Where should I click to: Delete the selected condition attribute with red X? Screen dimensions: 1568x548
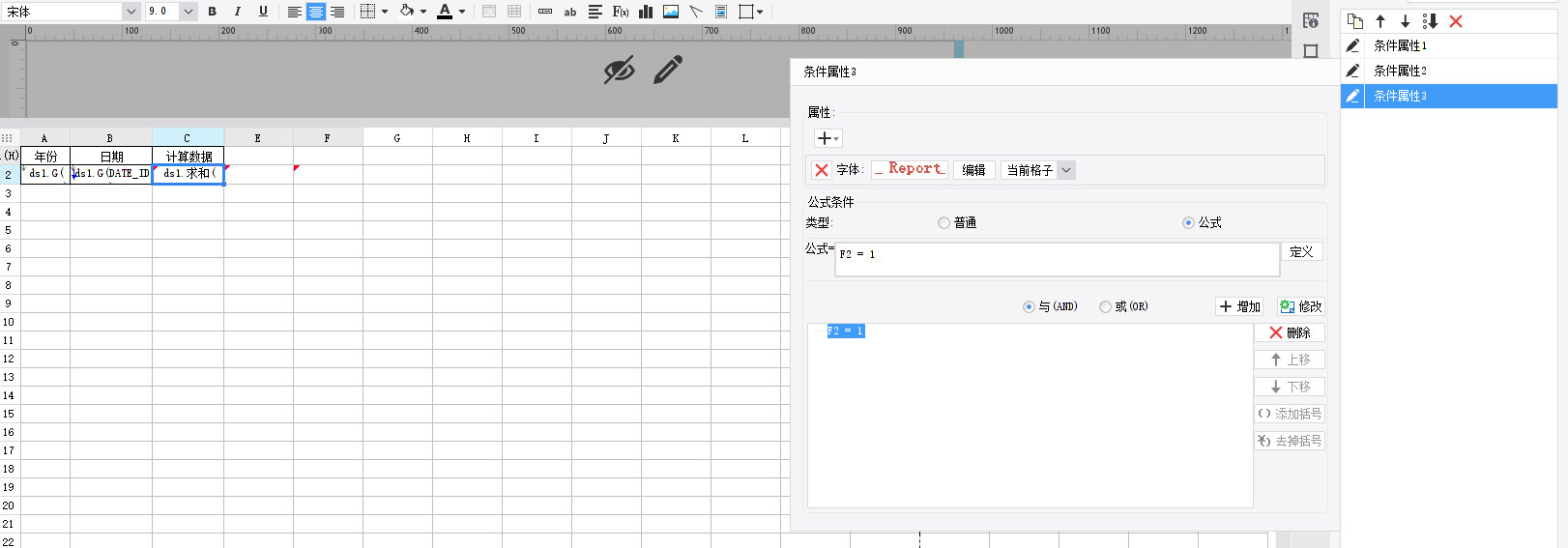pos(1456,21)
